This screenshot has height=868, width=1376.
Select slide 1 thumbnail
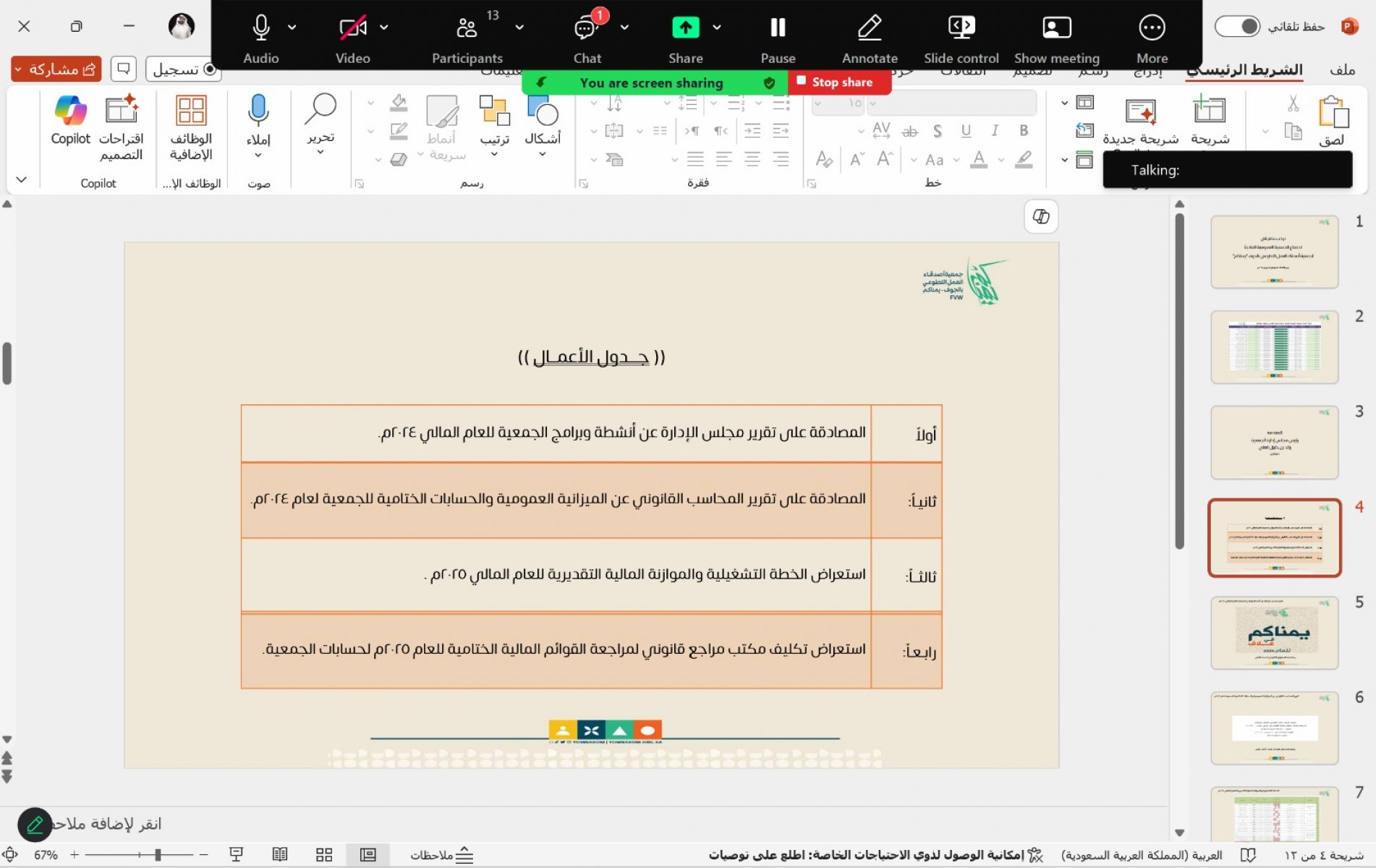coord(1274,252)
